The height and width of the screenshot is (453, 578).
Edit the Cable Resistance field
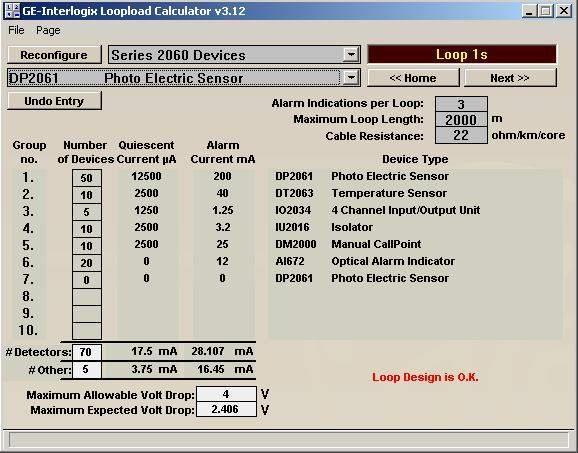tap(461, 135)
